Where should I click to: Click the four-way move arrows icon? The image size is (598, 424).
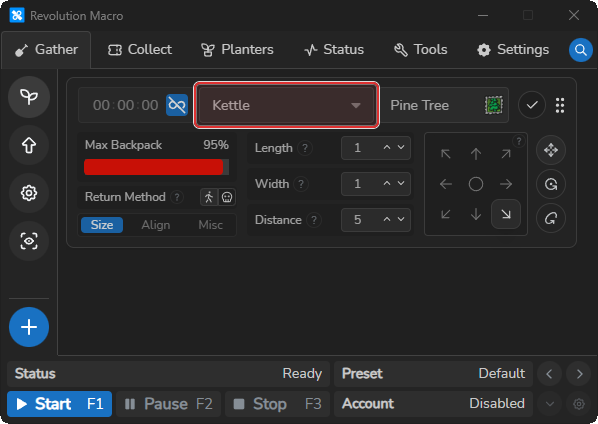click(551, 150)
